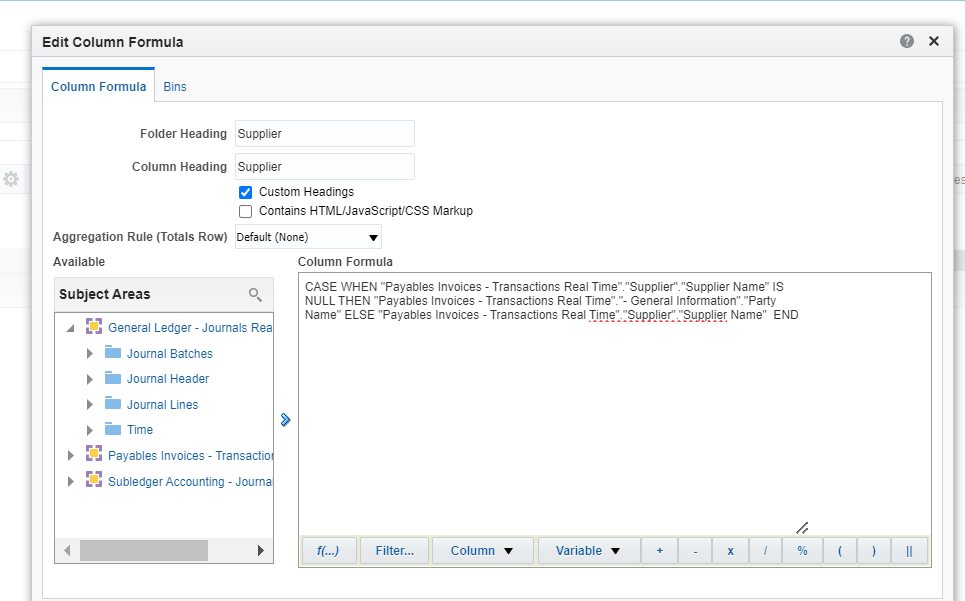Image resolution: width=965 pixels, height=601 pixels.
Task: Collapse the General Ledger - Journals node
Action: pyautogui.click(x=68, y=327)
